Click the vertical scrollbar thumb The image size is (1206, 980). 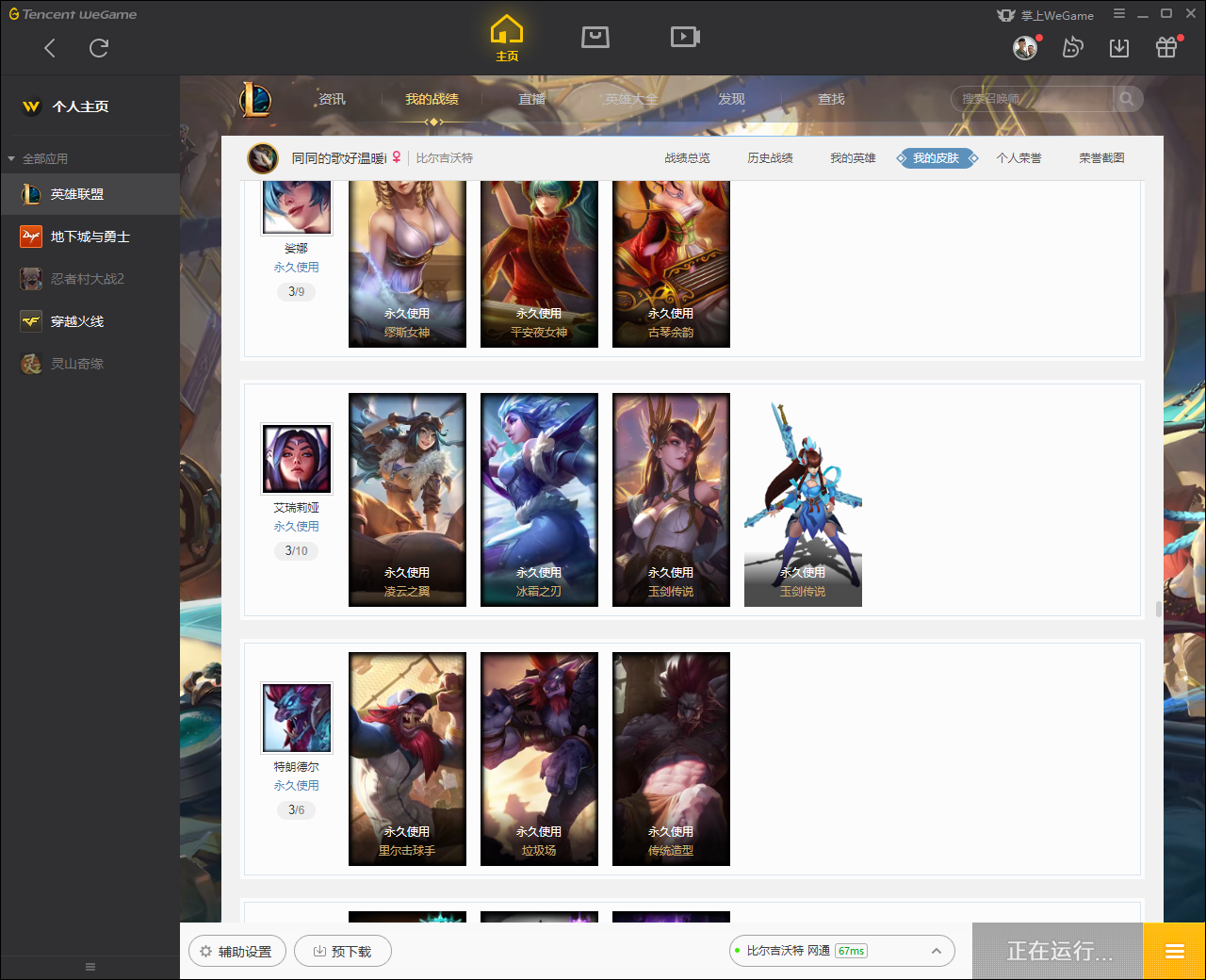(x=1159, y=609)
